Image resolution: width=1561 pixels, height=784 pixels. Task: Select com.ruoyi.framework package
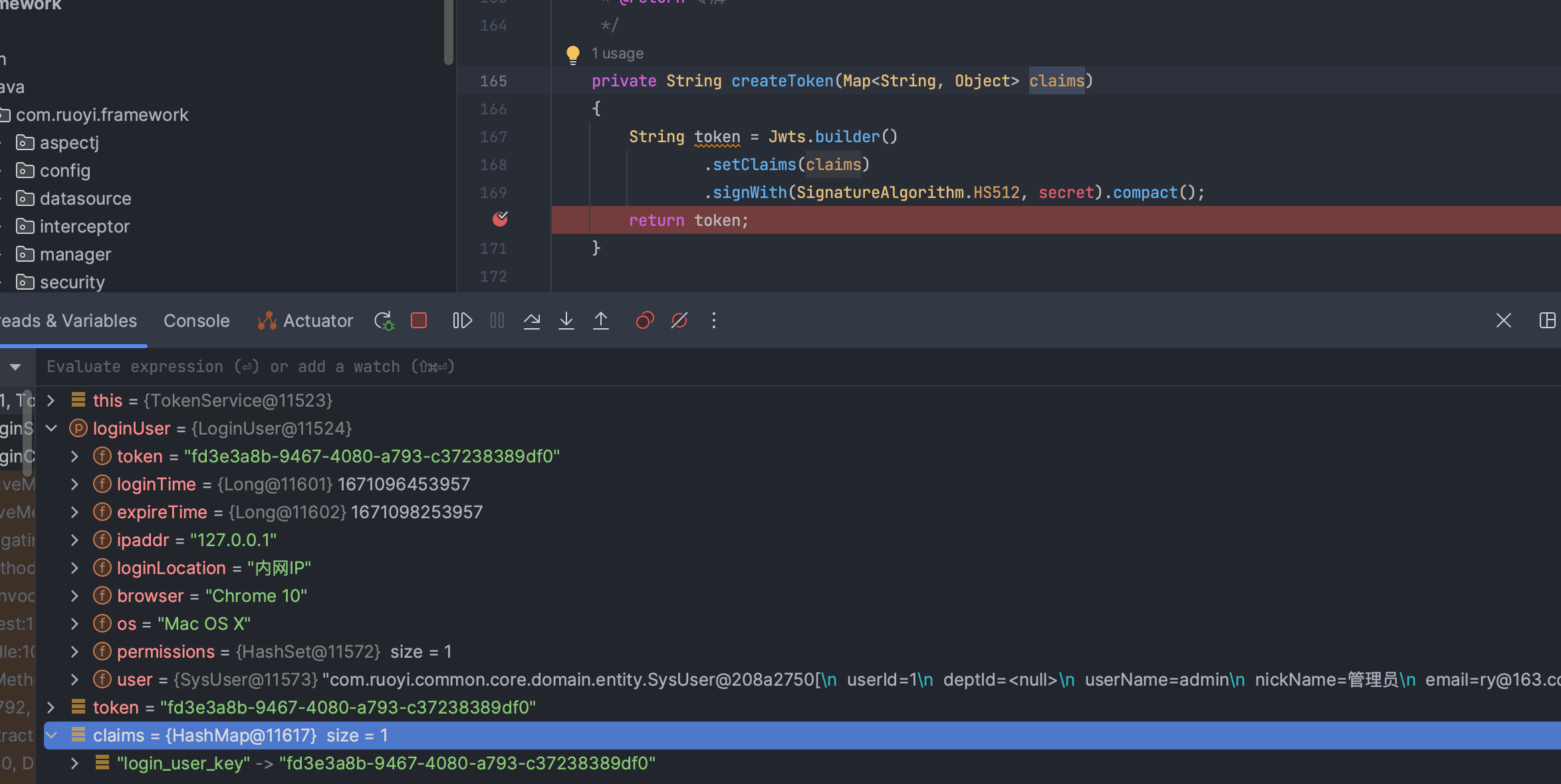(94, 115)
